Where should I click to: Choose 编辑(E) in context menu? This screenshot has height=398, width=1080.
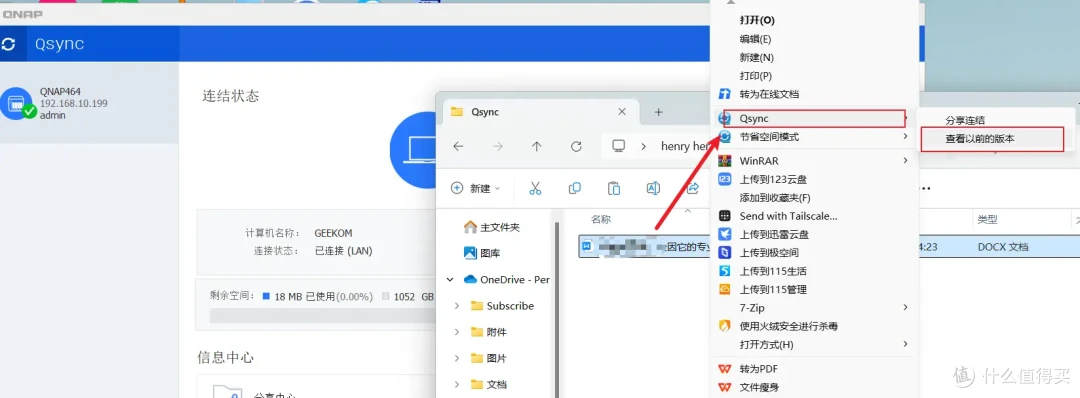816,39
